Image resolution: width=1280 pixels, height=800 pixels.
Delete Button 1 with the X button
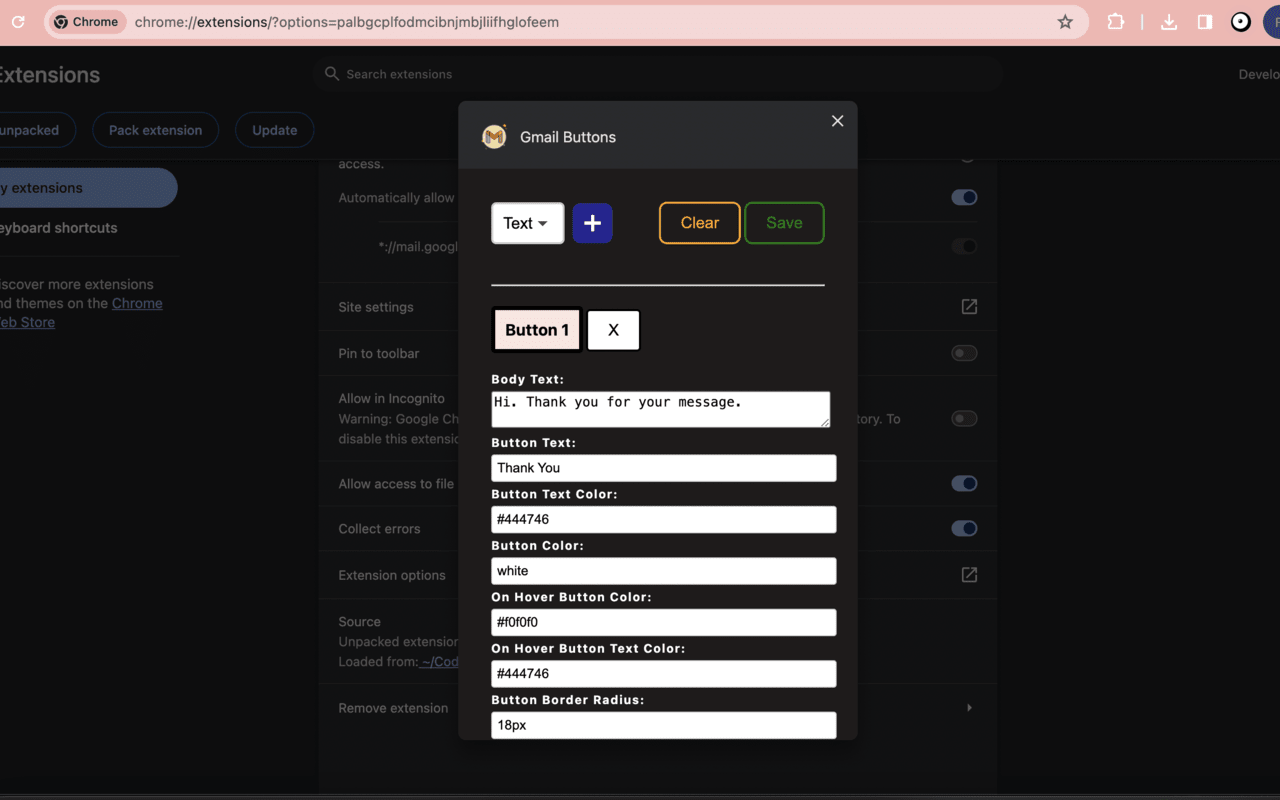tap(613, 330)
